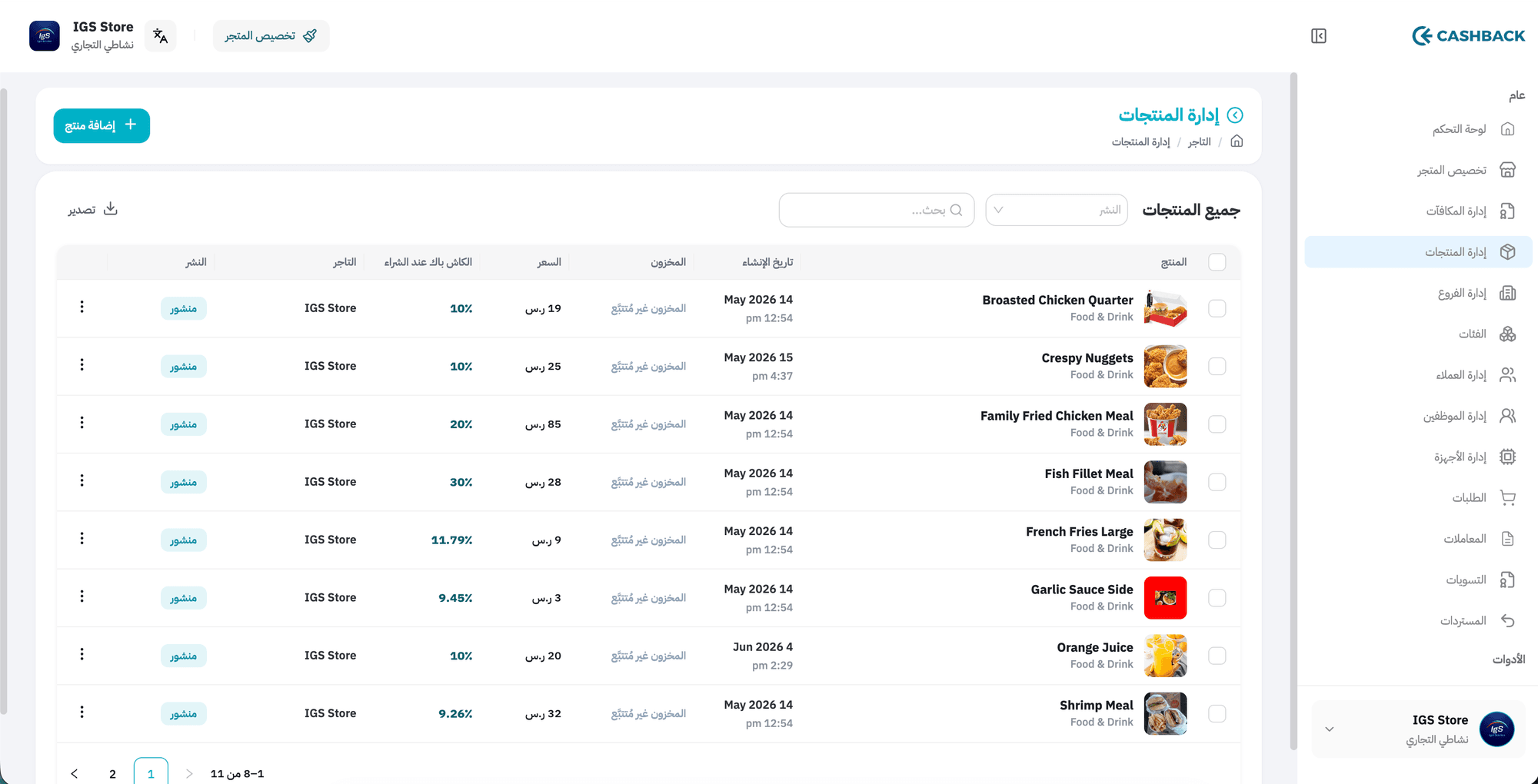Viewport: 1538px width, 784px height.
Task: Open three-dot menu for French Fries Large
Action: click(x=82, y=539)
